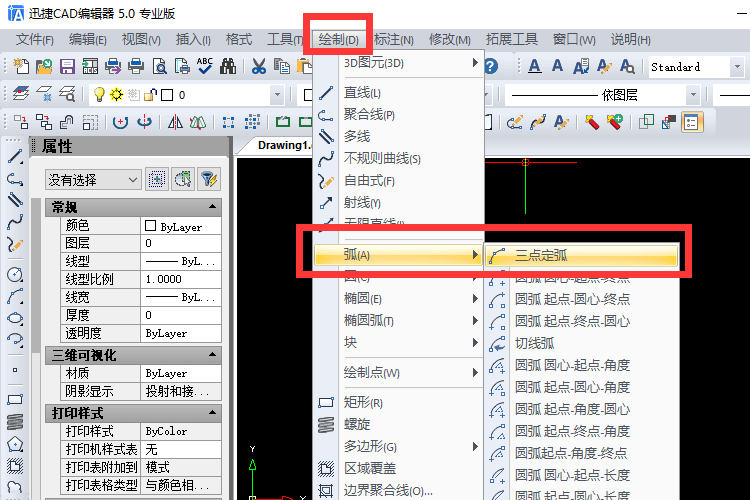Select 三点定弧 in the arc submenu
The width and height of the screenshot is (750, 500).
[582, 256]
